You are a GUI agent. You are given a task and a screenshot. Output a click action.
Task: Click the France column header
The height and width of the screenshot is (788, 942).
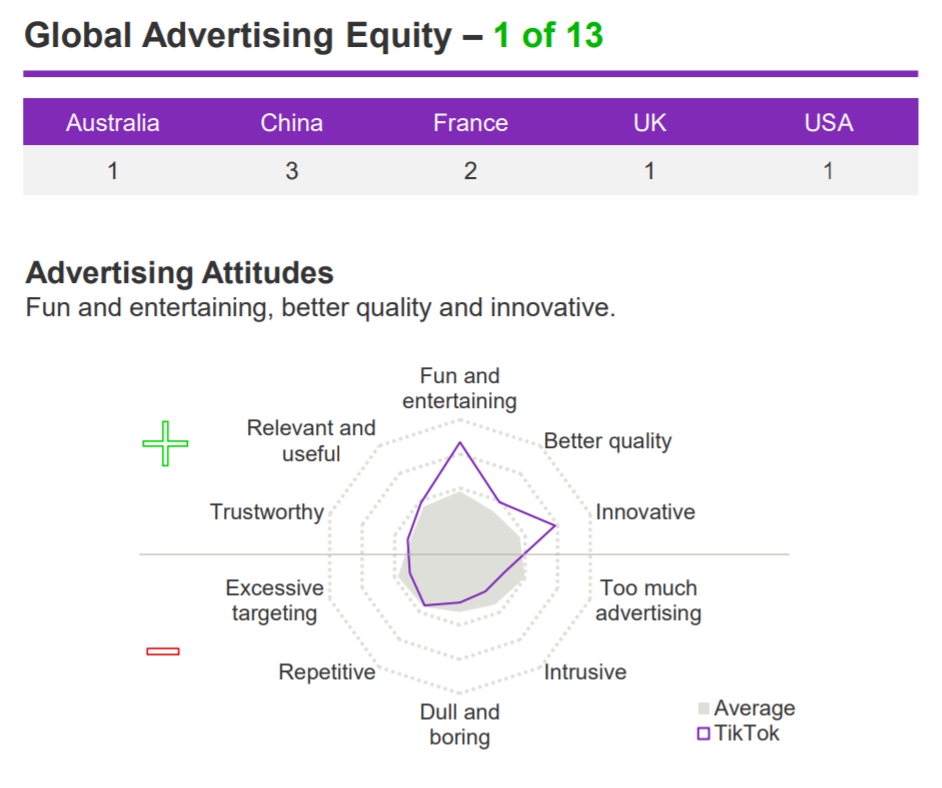(471, 123)
